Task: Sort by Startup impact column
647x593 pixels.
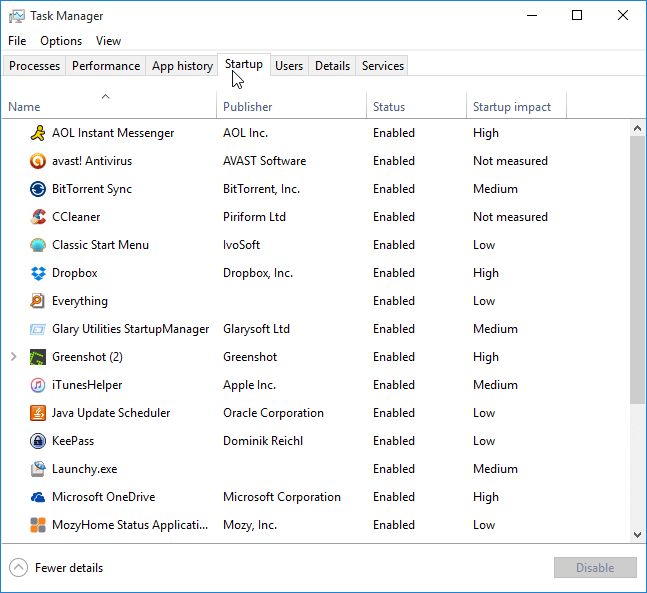Action: click(x=512, y=107)
